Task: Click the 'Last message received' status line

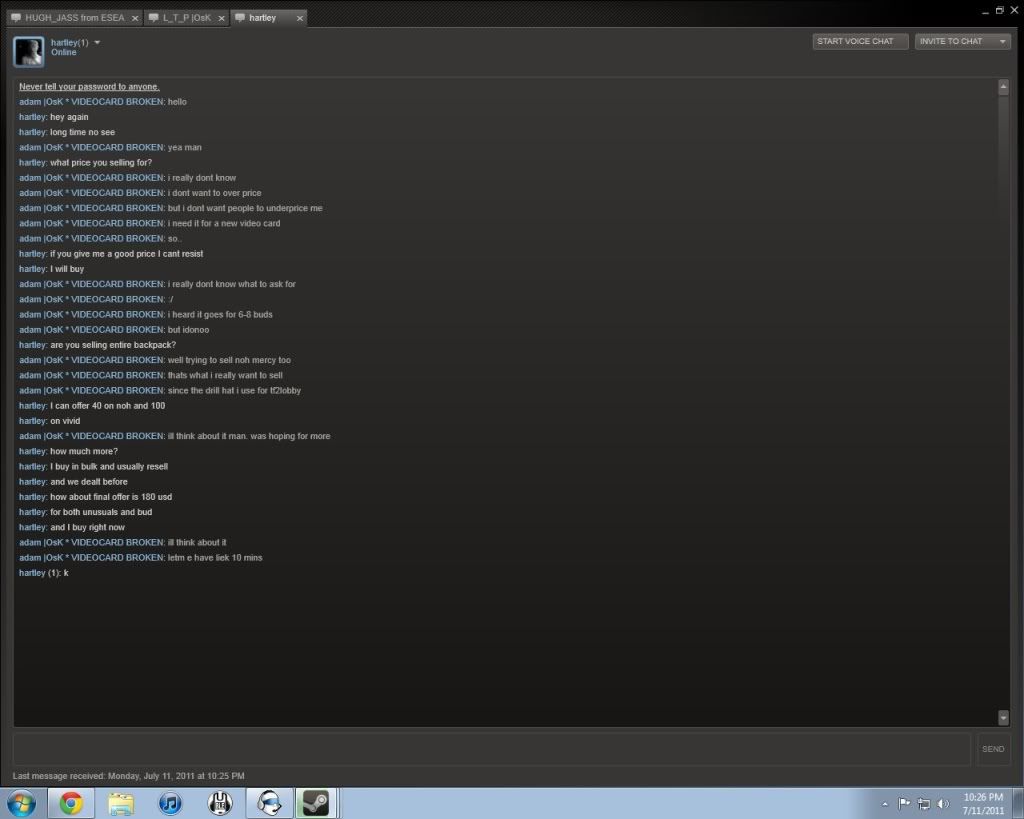Action: (129, 776)
